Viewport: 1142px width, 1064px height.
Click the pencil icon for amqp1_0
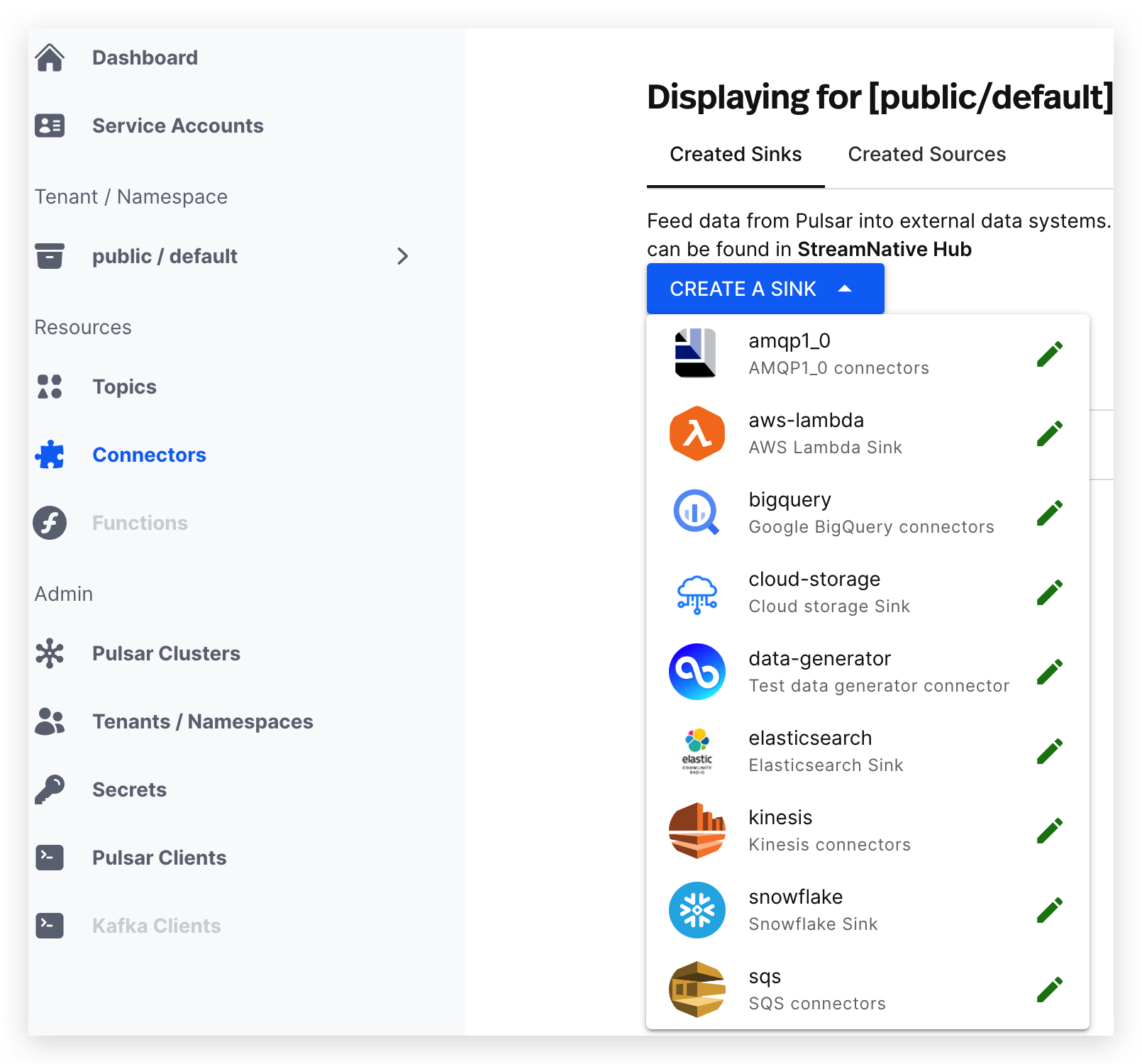tap(1050, 354)
